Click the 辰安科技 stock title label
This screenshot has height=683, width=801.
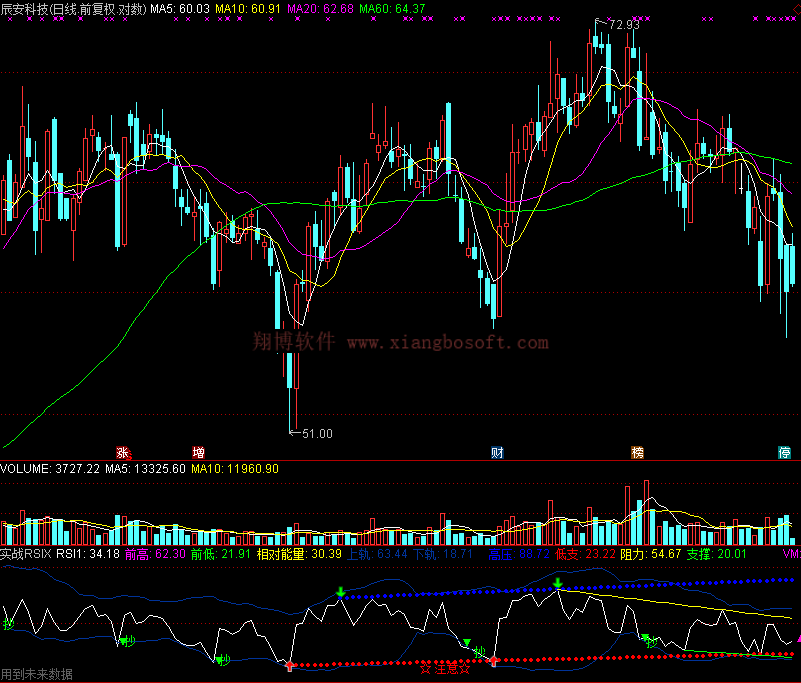[23, 9]
